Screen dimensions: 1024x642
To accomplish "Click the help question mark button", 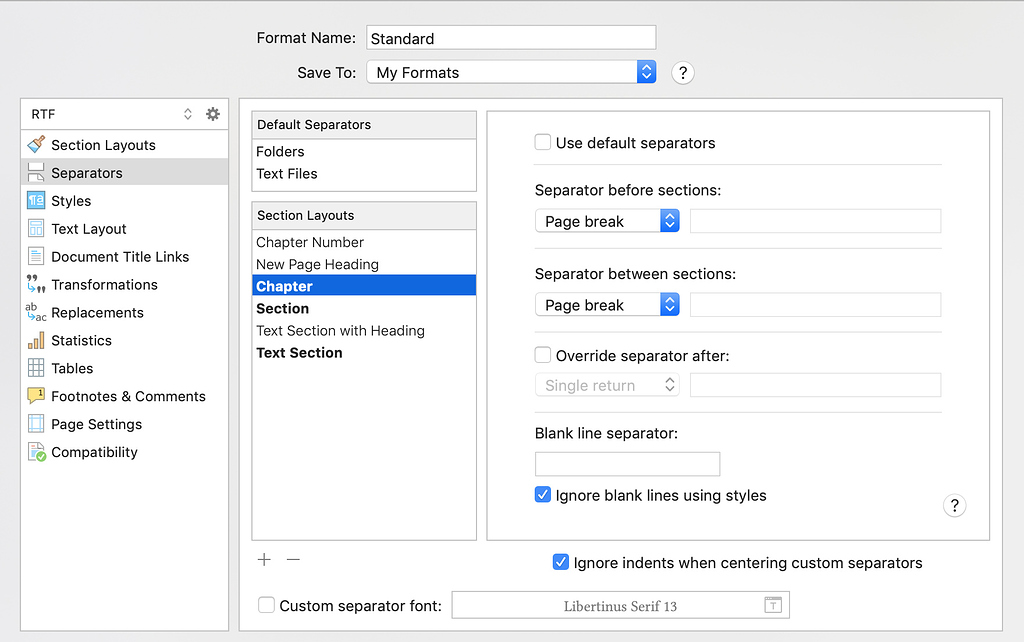I will [683, 72].
